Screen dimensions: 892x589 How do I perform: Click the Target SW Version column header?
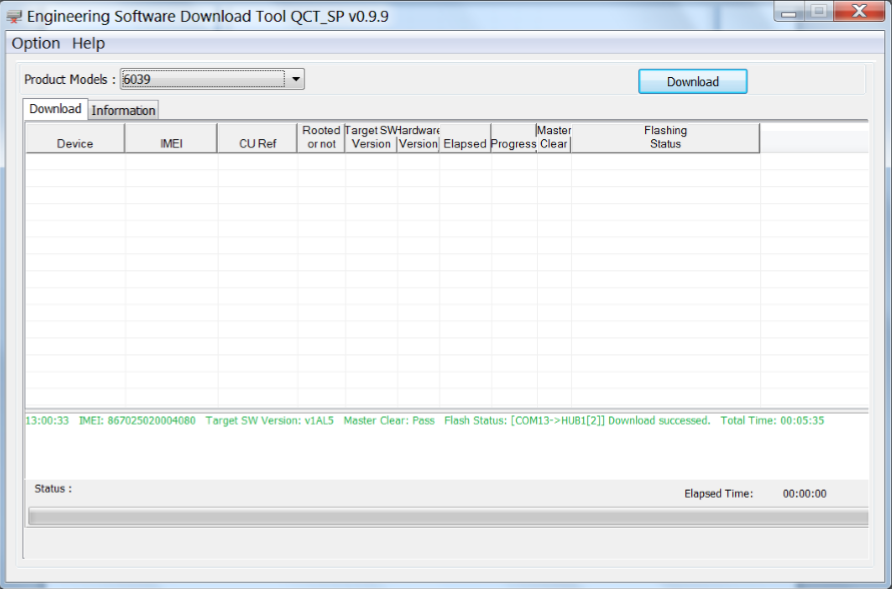pyautogui.click(x=371, y=138)
